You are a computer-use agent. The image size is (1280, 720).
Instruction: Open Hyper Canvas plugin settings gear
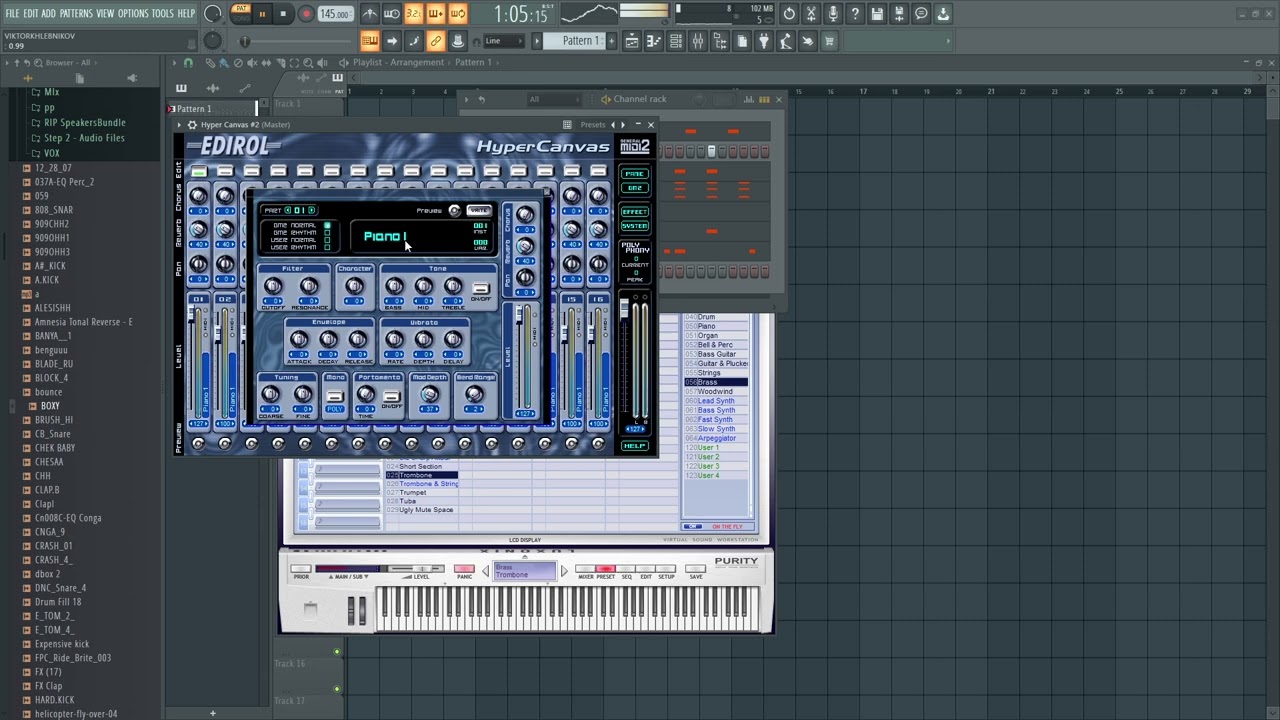click(x=192, y=125)
